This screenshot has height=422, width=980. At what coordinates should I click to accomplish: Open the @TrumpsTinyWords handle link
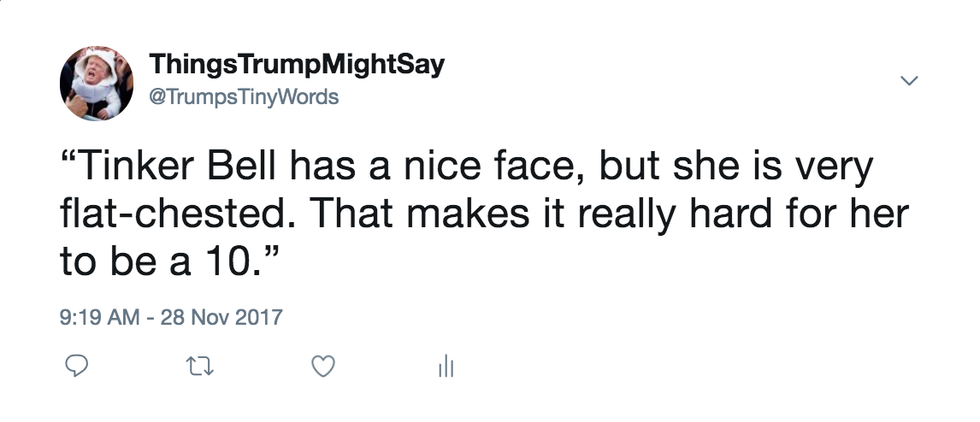pos(244,97)
